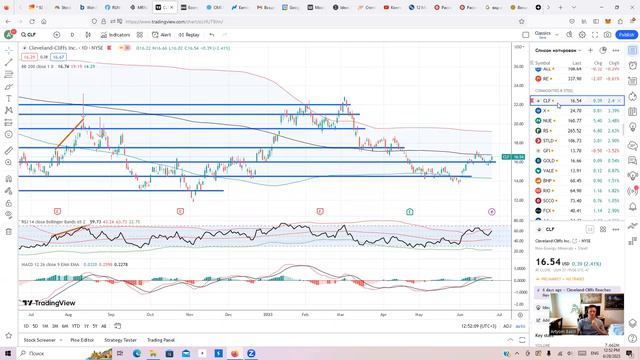This screenshot has width=640, height=360.
Task: Select the brush drawing tool
Action: click(x=9, y=87)
